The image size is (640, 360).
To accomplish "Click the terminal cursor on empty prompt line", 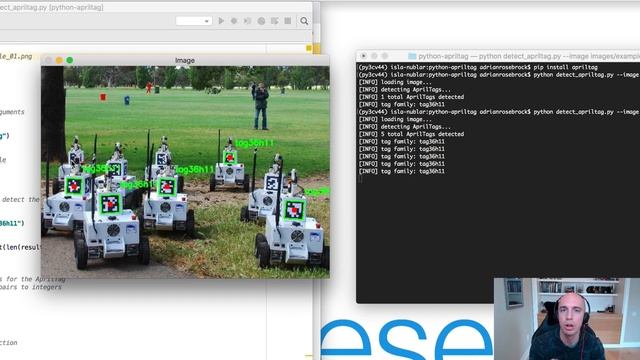I will [360, 179].
